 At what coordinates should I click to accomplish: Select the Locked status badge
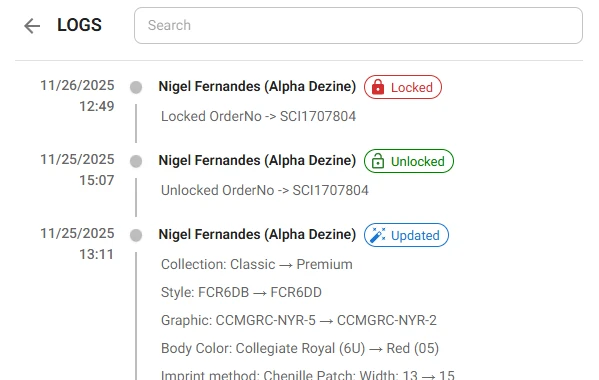pos(403,87)
